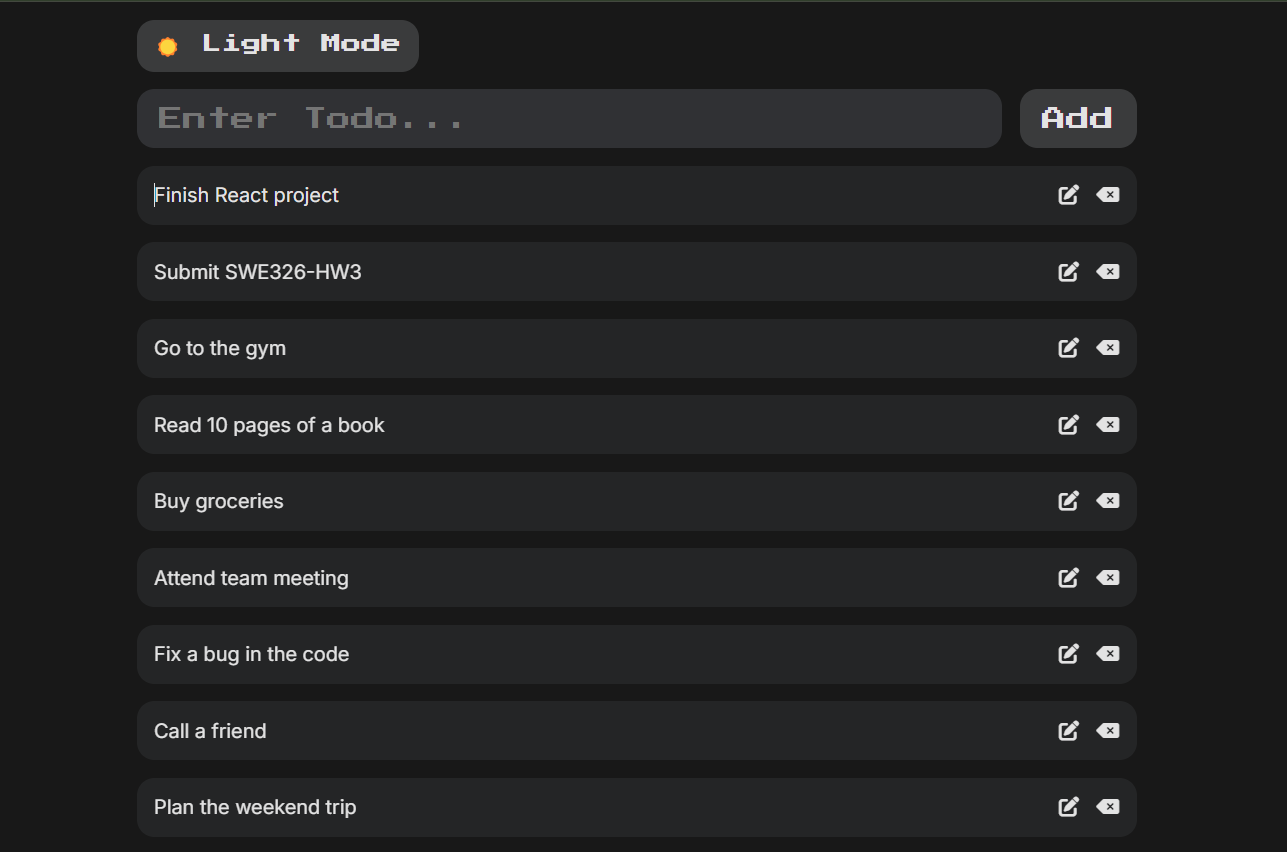Viewport: 1287px width, 852px height.
Task: Delete the 'Submit SWE326-HW3' todo
Action: [1107, 271]
